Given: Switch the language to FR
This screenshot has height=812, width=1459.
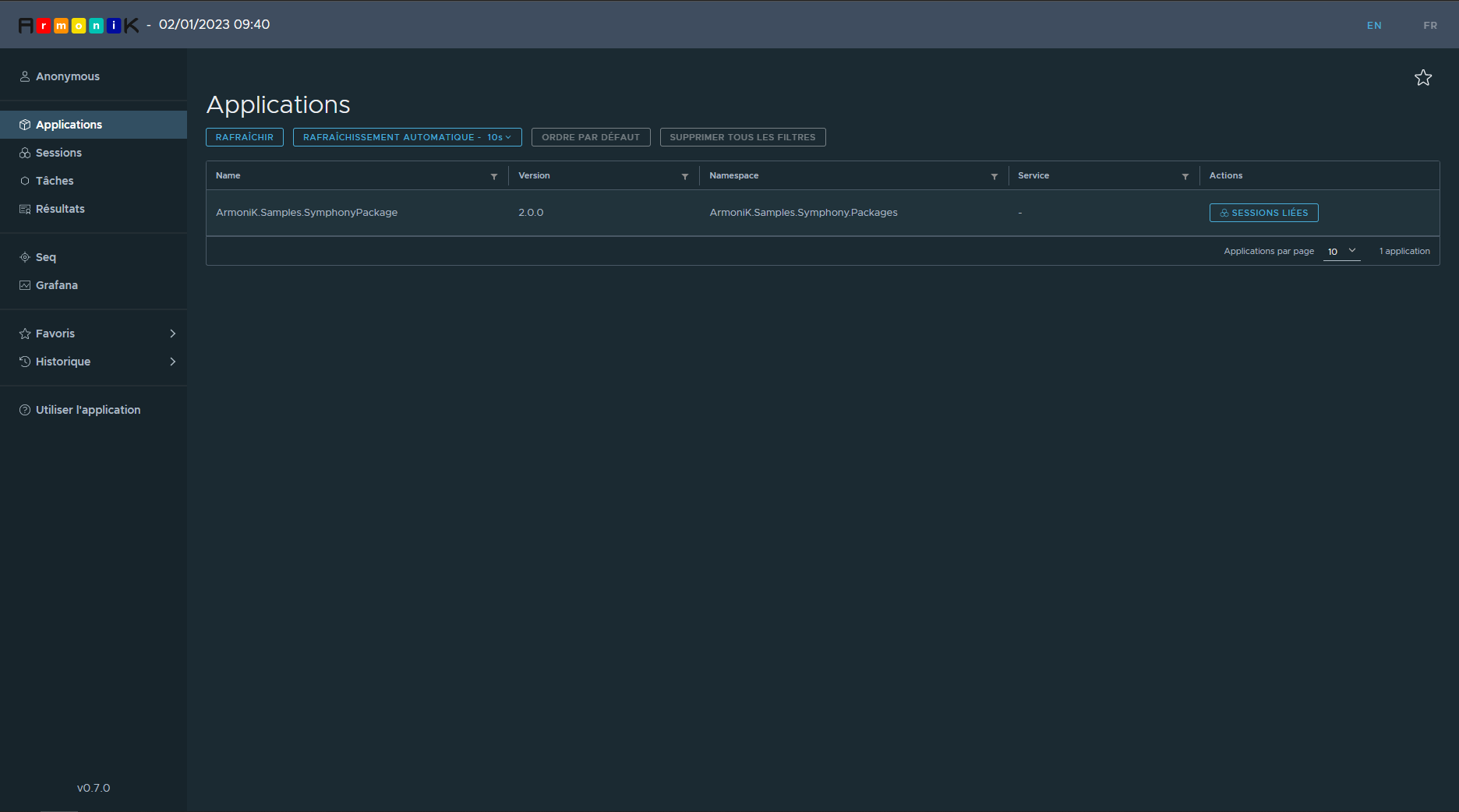Looking at the screenshot, I should click(1430, 26).
